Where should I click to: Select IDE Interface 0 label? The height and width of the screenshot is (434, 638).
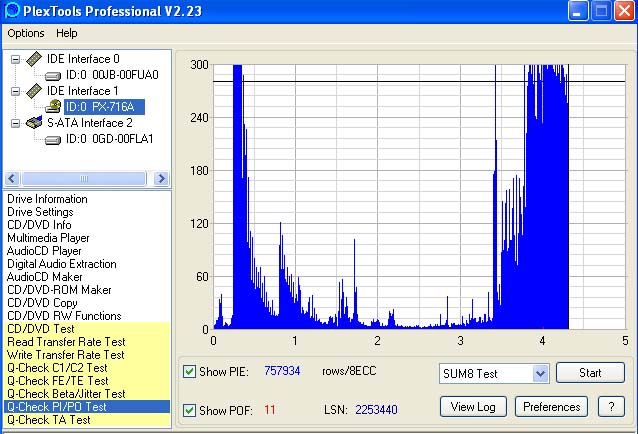point(83,59)
